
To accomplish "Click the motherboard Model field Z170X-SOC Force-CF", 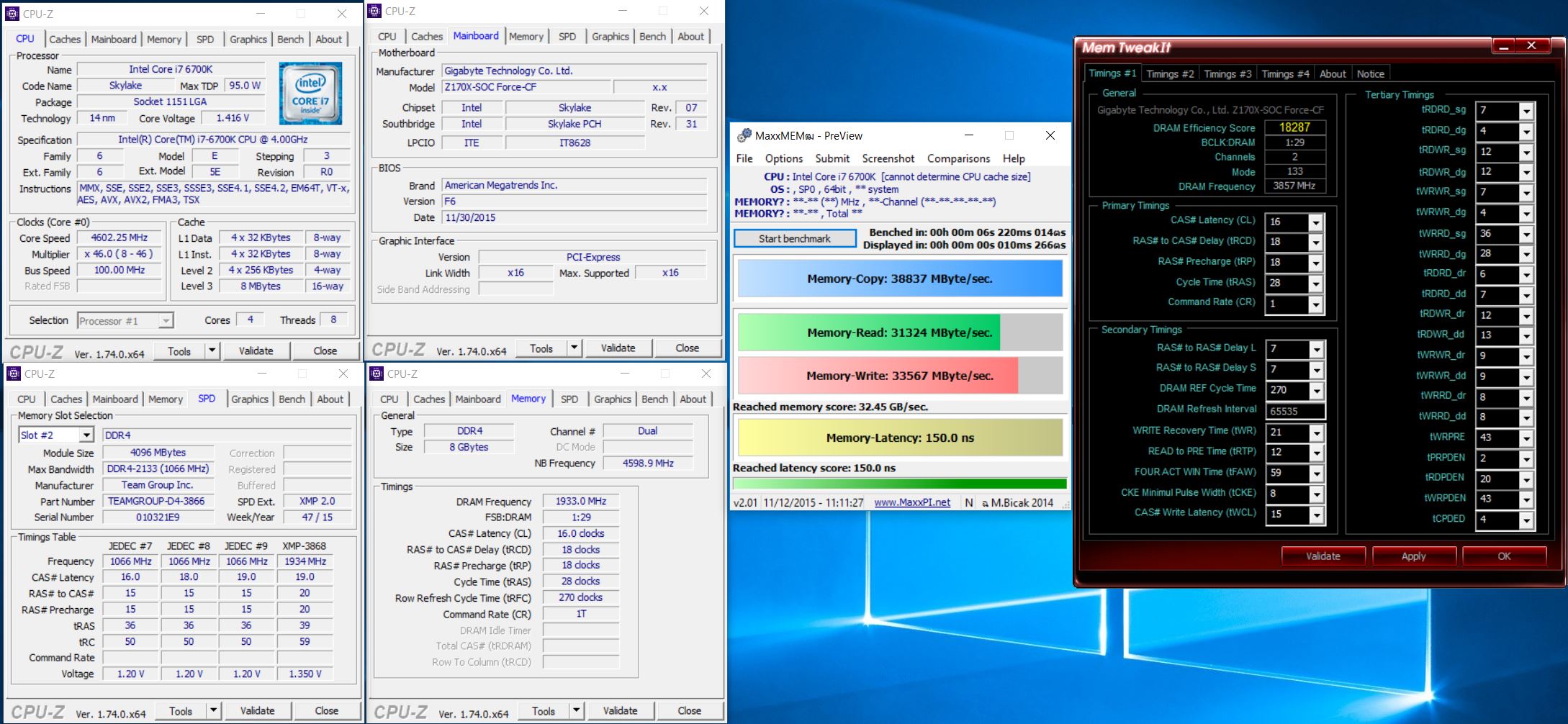I will 525,87.
